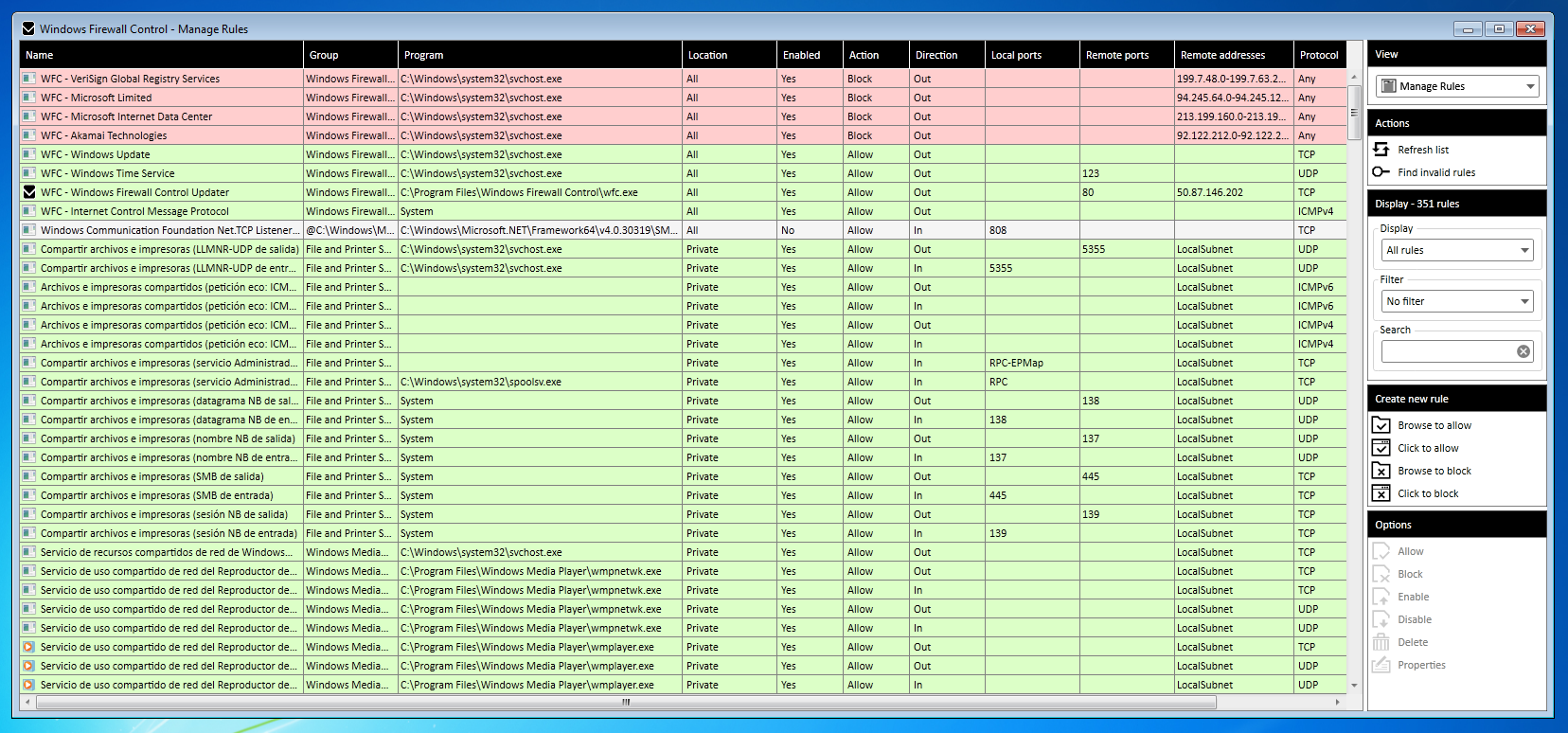Click the right arrow of the horizontal scrollbar
Viewport: 1568px width, 733px height.
[x=1338, y=702]
